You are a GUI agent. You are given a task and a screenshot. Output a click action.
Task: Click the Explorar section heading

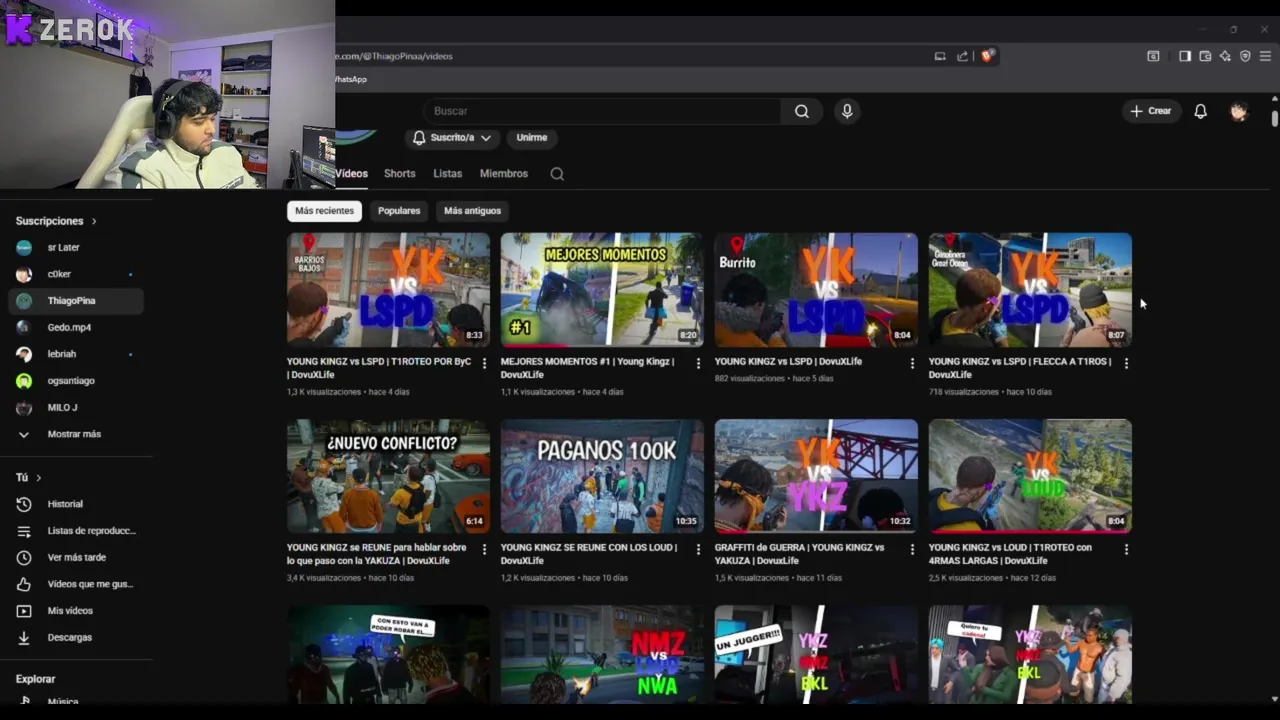pos(35,679)
